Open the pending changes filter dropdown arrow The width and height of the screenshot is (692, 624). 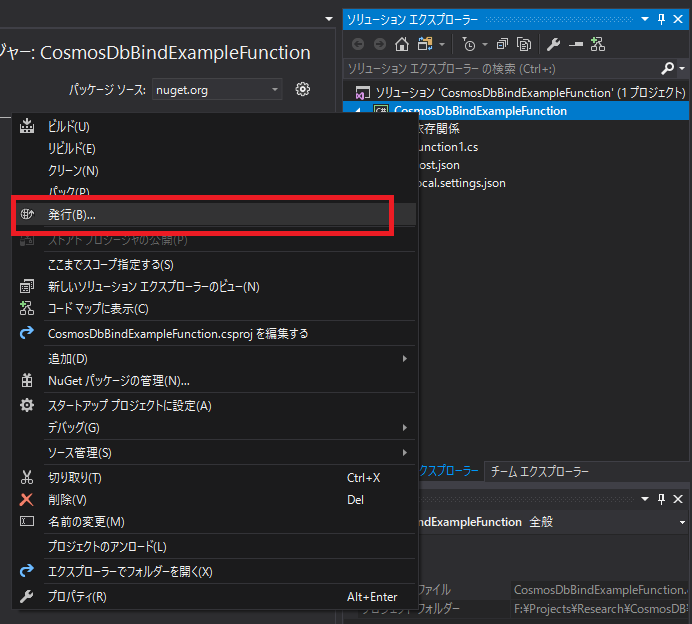485,44
